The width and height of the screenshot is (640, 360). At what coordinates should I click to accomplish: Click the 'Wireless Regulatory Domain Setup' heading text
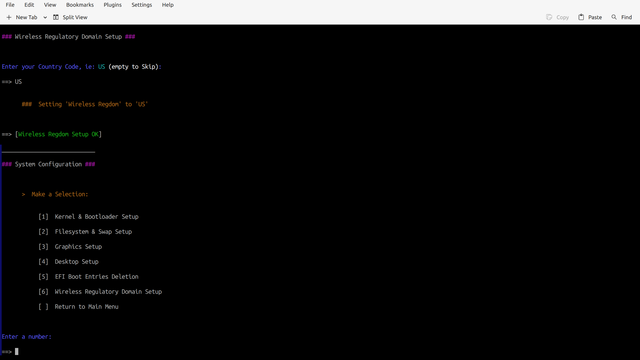click(68, 37)
